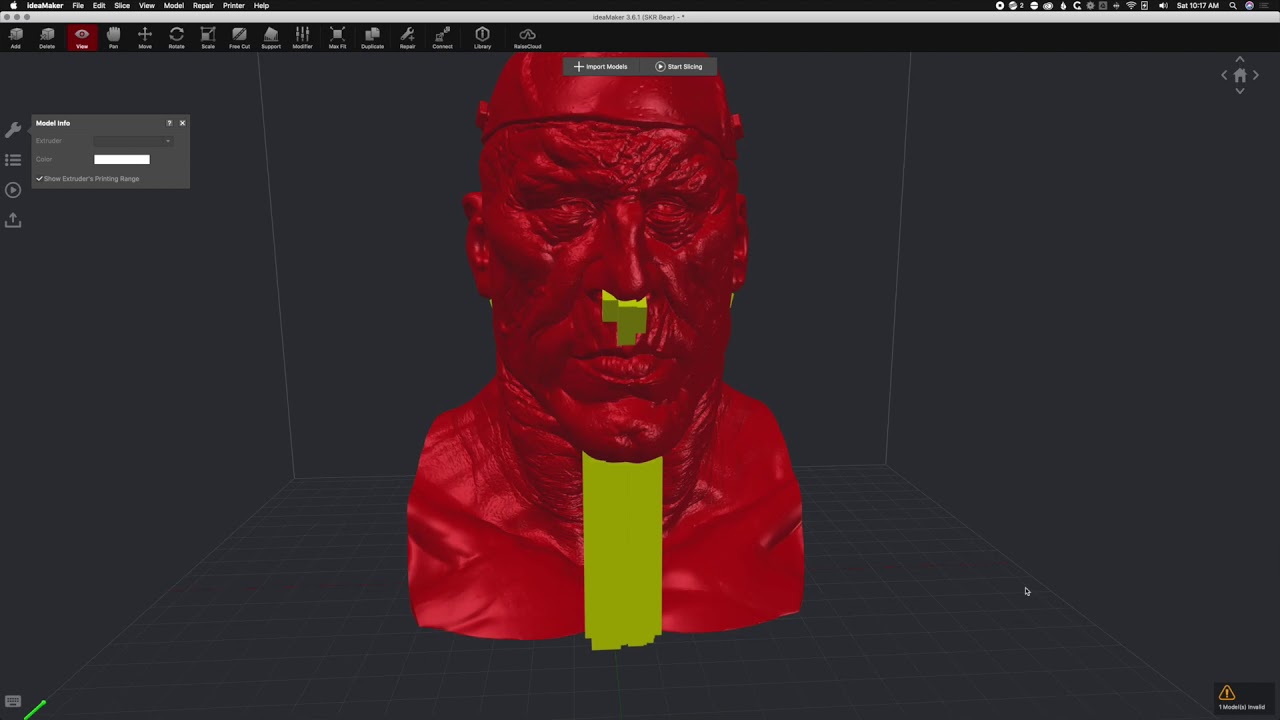
Task: Open the Edit menu
Action: tap(99, 6)
